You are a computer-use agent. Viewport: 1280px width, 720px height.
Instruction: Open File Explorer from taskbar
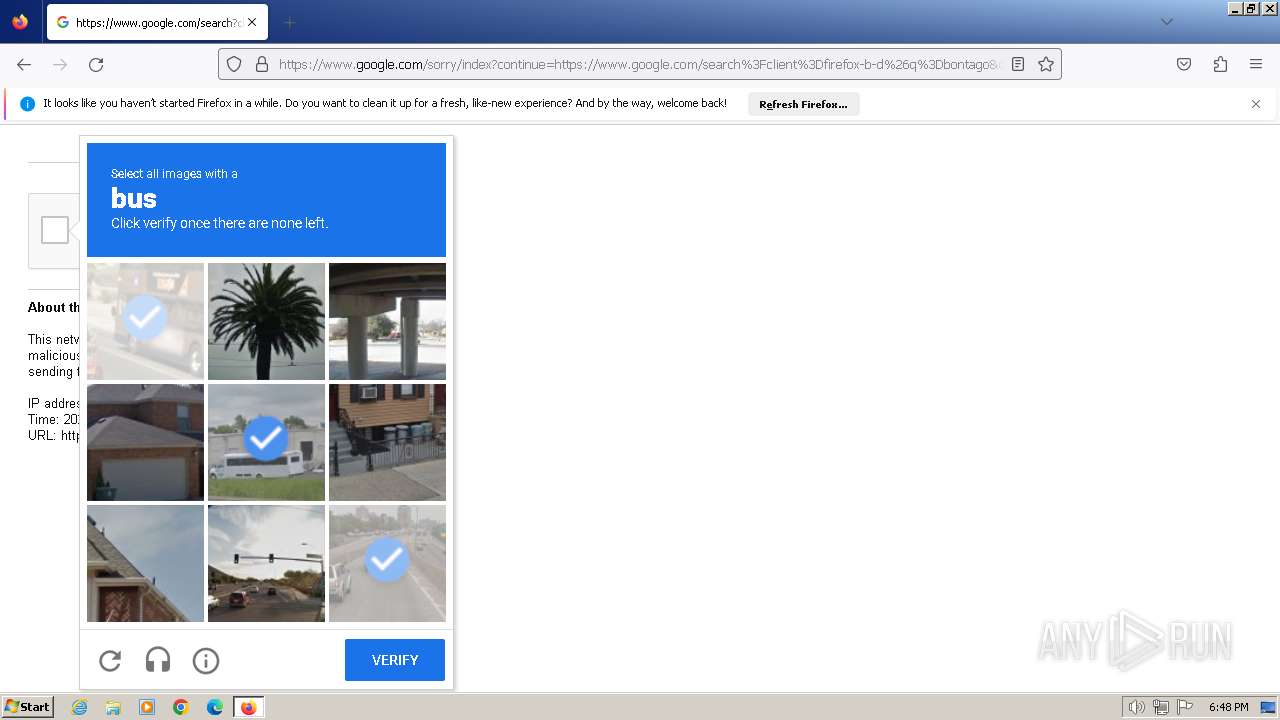pos(113,707)
